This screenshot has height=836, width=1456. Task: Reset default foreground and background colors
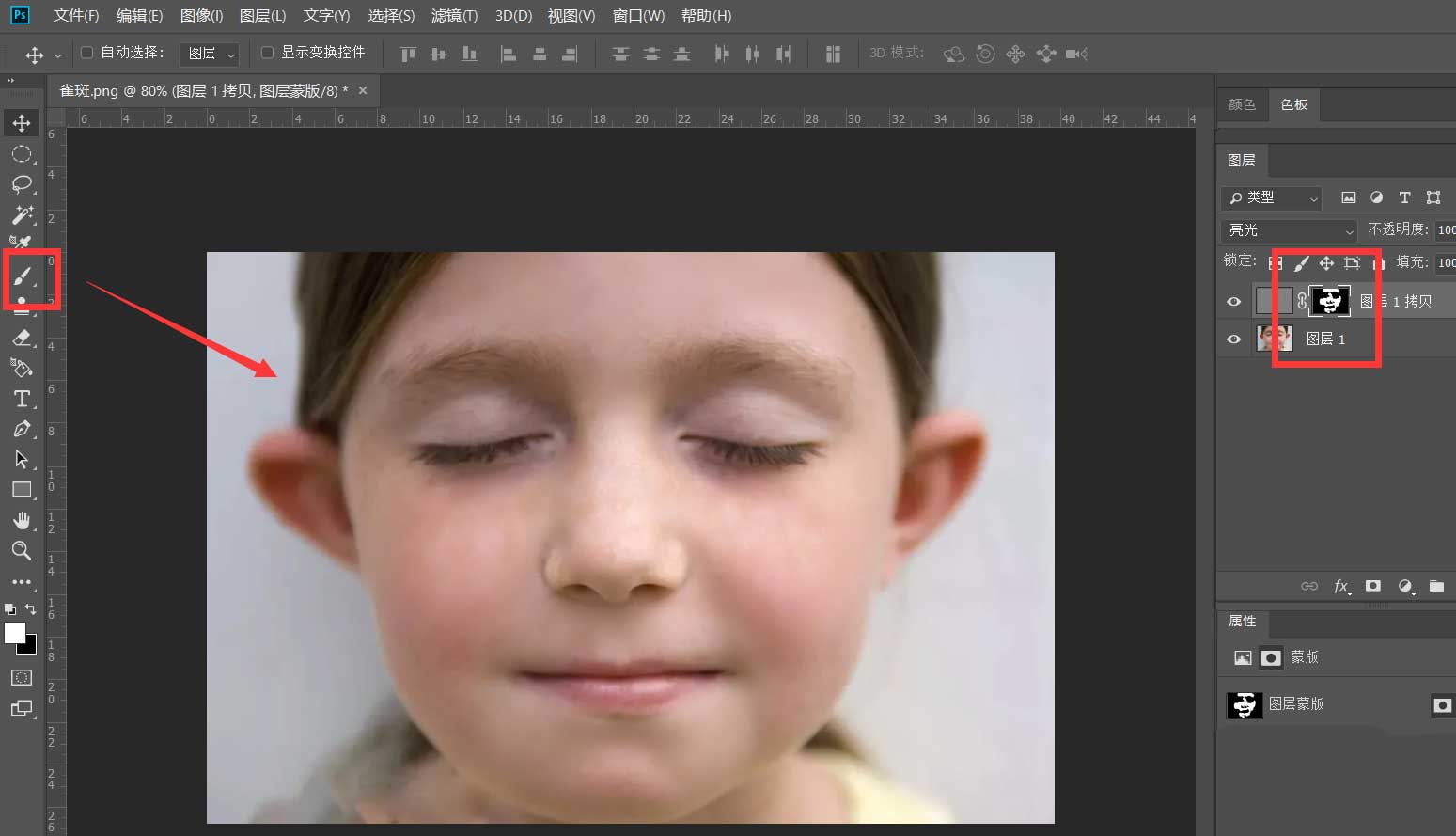point(10,609)
